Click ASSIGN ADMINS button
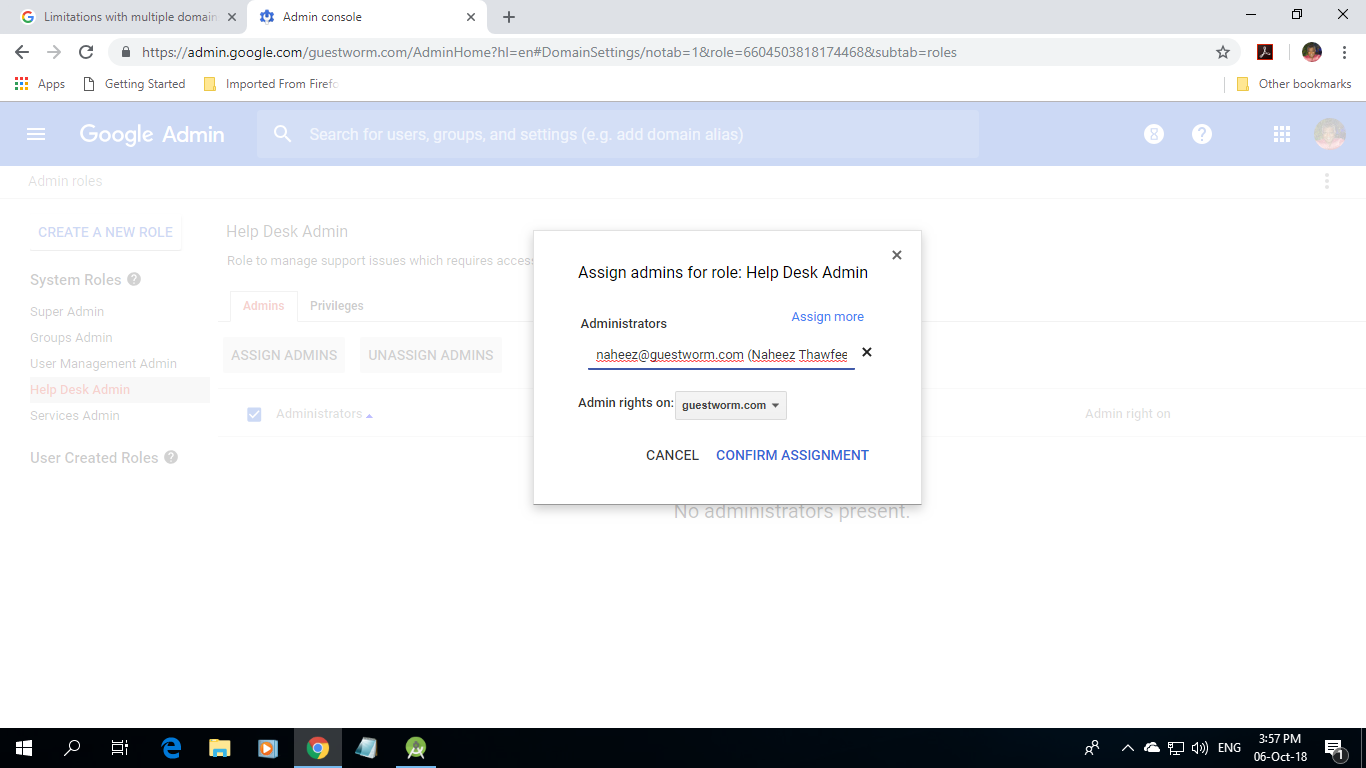This screenshot has height=768, width=1366. pyautogui.click(x=284, y=355)
